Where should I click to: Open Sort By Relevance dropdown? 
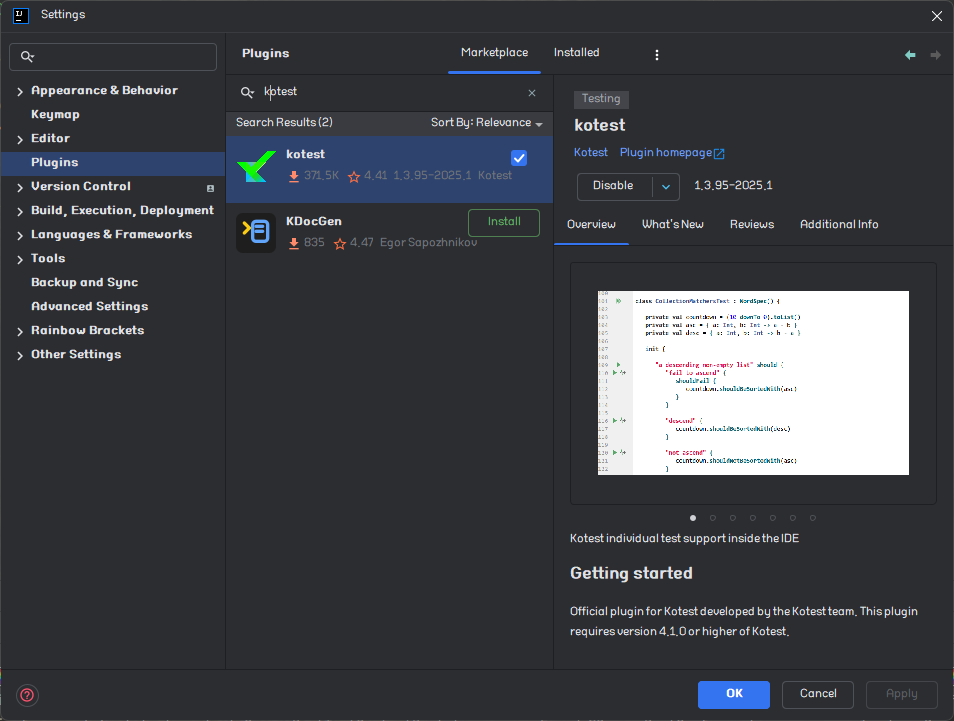point(487,122)
